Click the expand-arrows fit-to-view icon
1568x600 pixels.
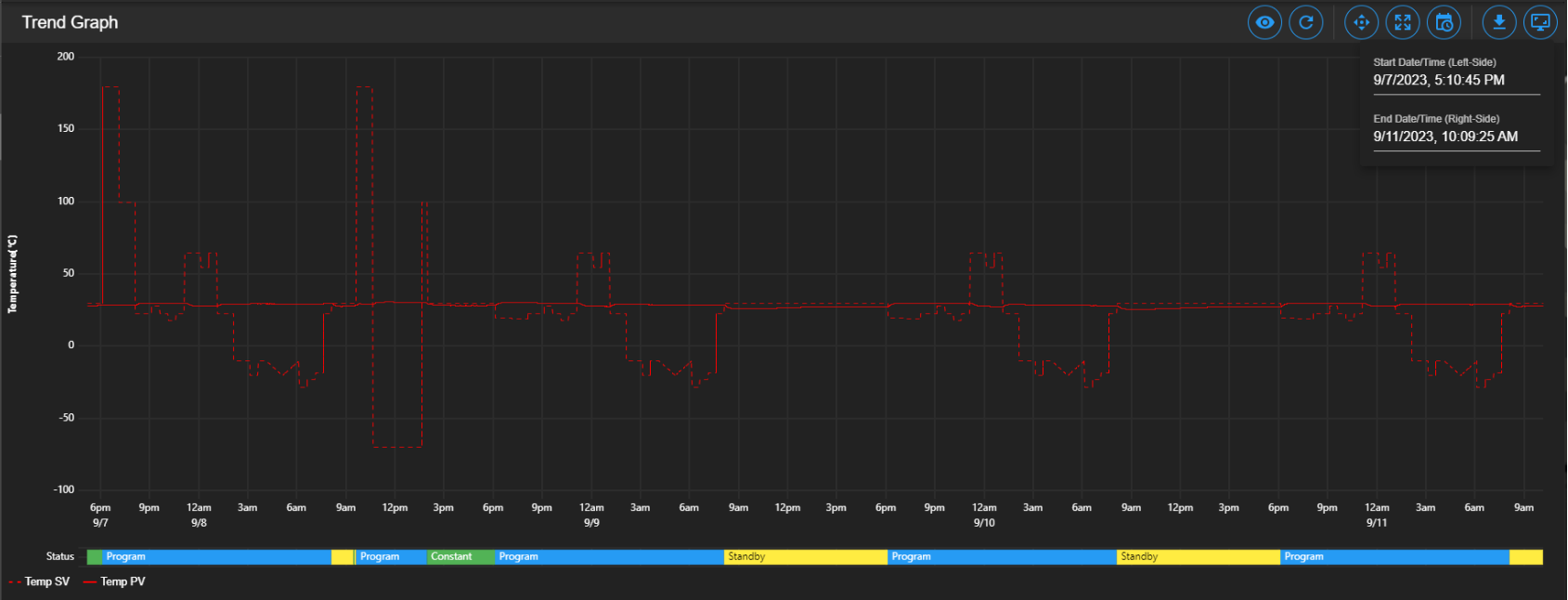1403,22
